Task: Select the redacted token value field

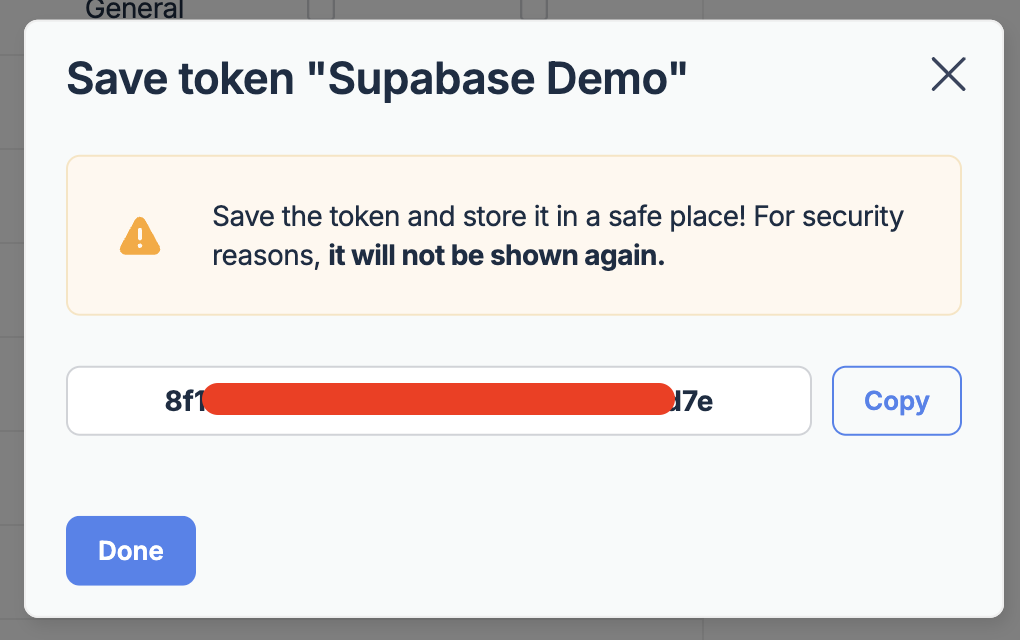Action: pyautogui.click(x=438, y=400)
